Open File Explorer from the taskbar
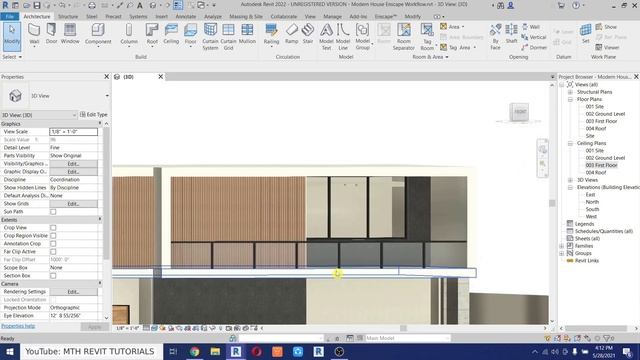This screenshot has width=640, height=360. point(215,352)
